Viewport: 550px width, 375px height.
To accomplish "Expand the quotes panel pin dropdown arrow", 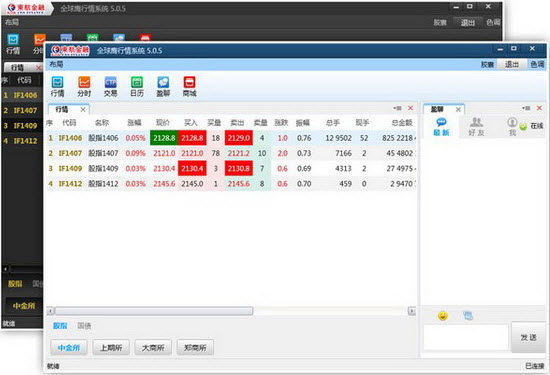I will point(397,108).
